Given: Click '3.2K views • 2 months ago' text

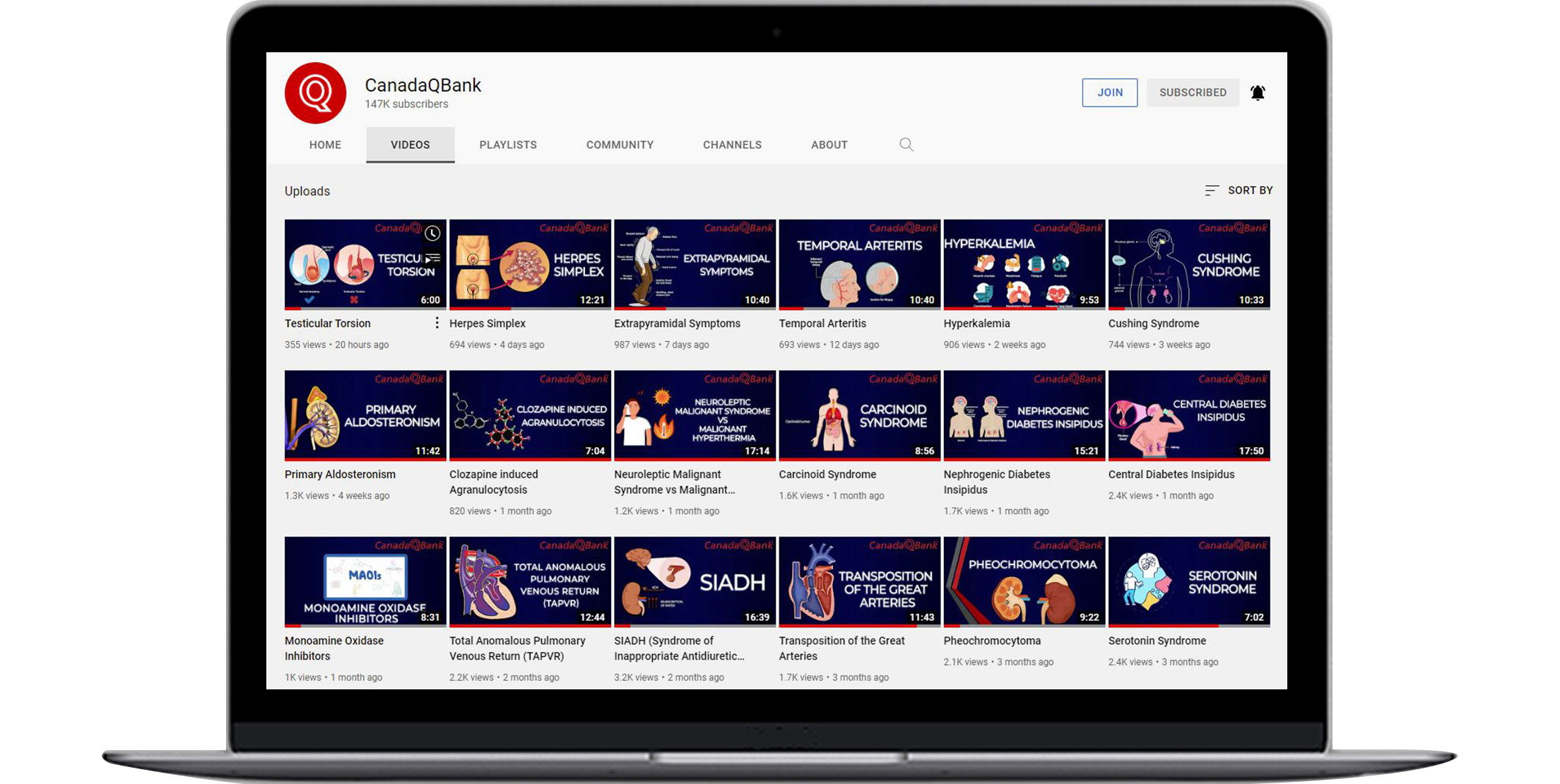Looking at the screenshot, I should [x=669, y=677].
